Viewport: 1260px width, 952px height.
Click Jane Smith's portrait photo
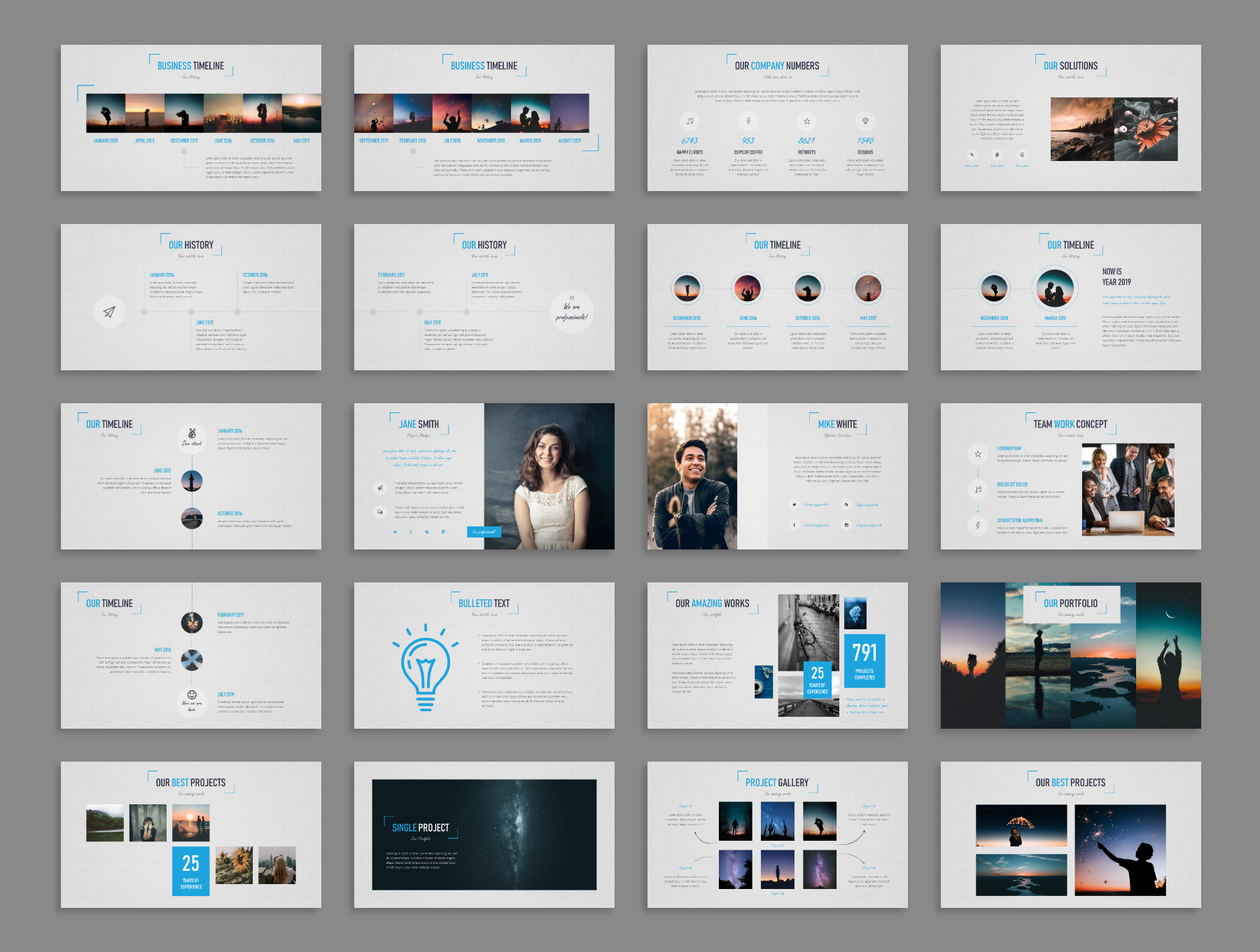(549, 476)
